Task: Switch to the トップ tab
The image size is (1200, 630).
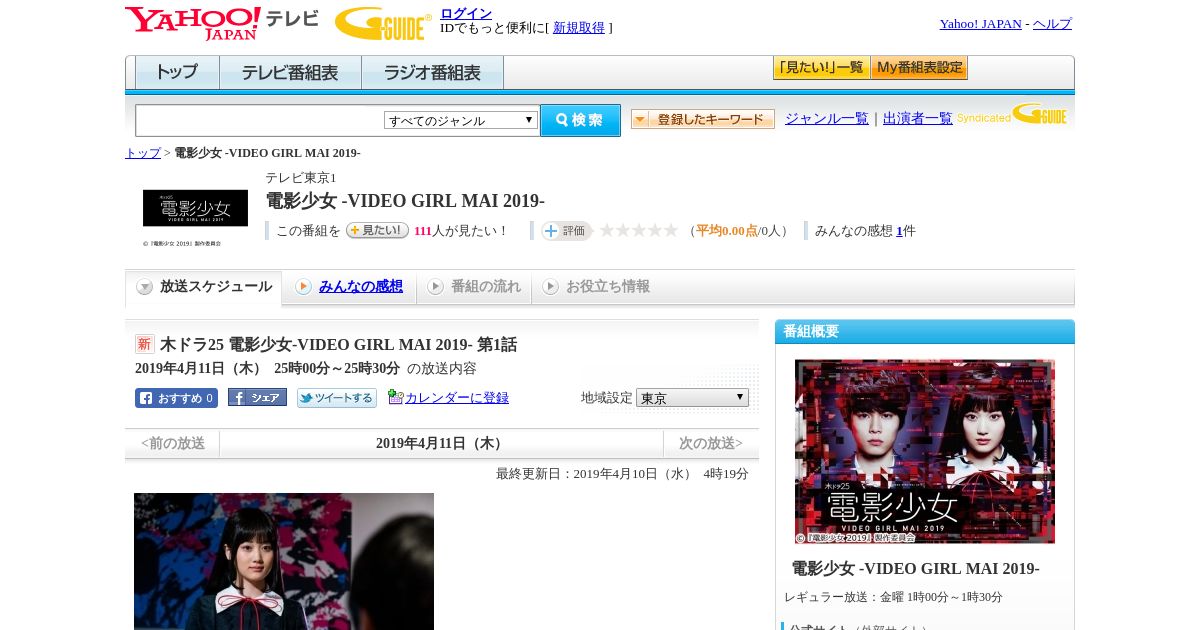Action: click(177, 73)
